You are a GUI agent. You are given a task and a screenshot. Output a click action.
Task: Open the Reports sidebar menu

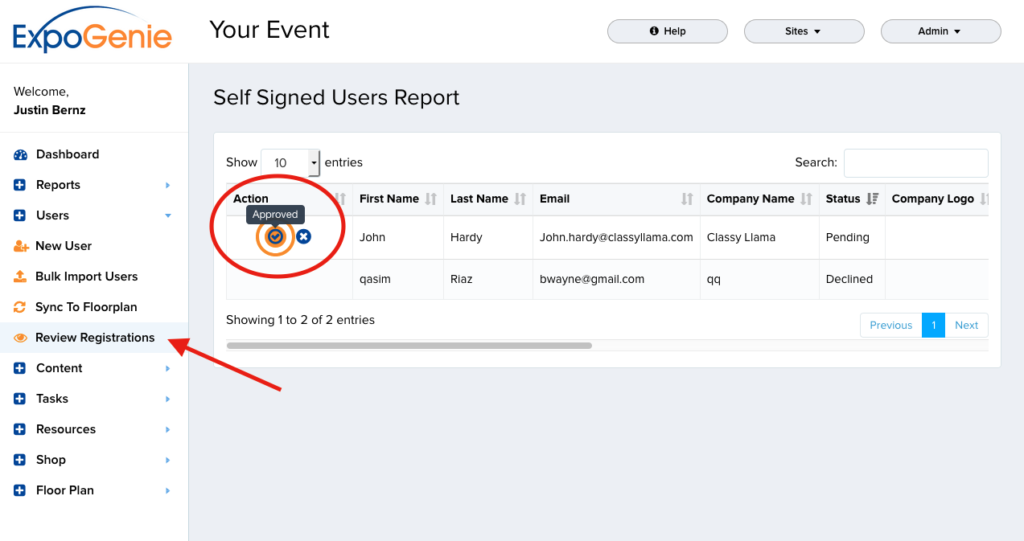coord(58,185)
